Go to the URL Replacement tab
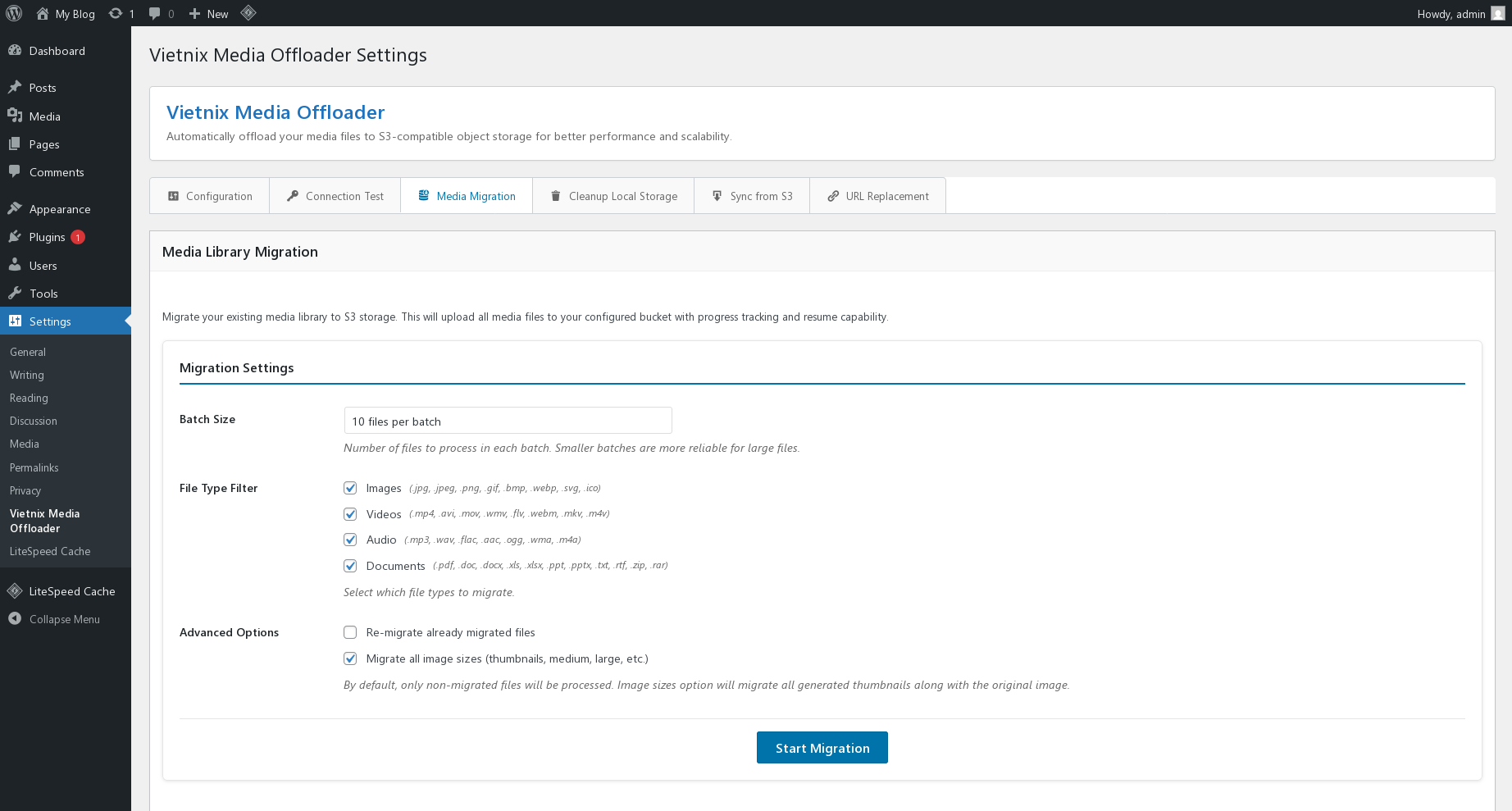The height and width of the screenshot is (811, 1512). [878, 196]
